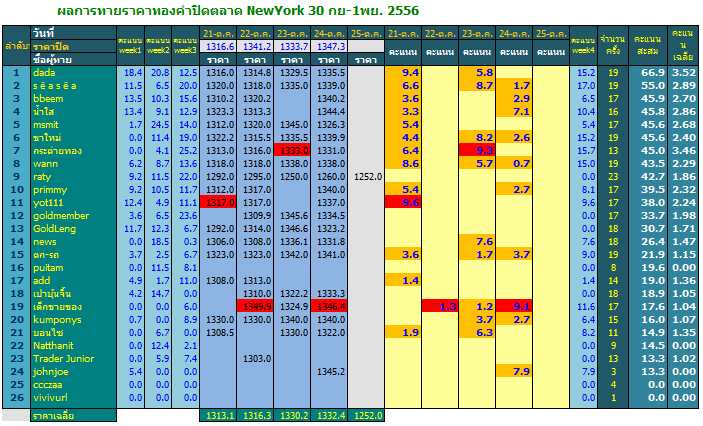Viewport: 703px width, 426px height.
Task: Select dada's average score 3.52
Action: (x=683, y=73)
